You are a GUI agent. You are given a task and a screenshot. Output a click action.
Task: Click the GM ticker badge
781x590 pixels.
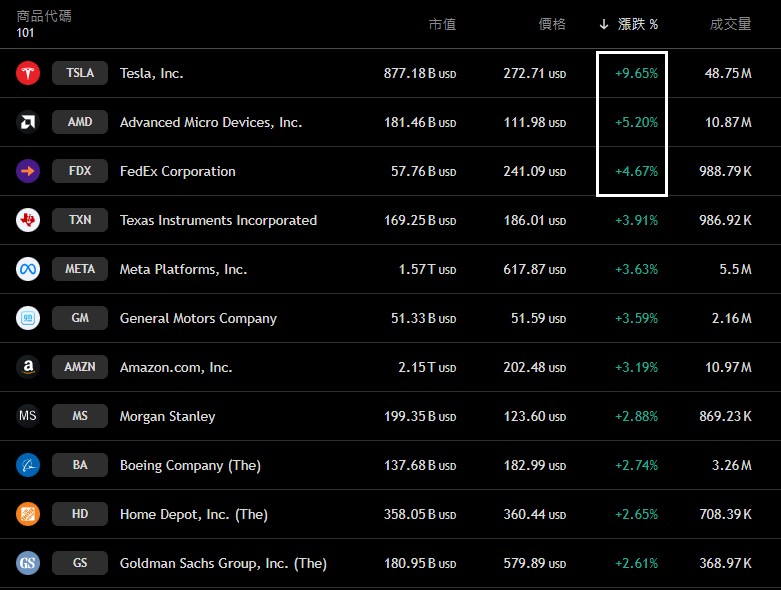(80, 318)
